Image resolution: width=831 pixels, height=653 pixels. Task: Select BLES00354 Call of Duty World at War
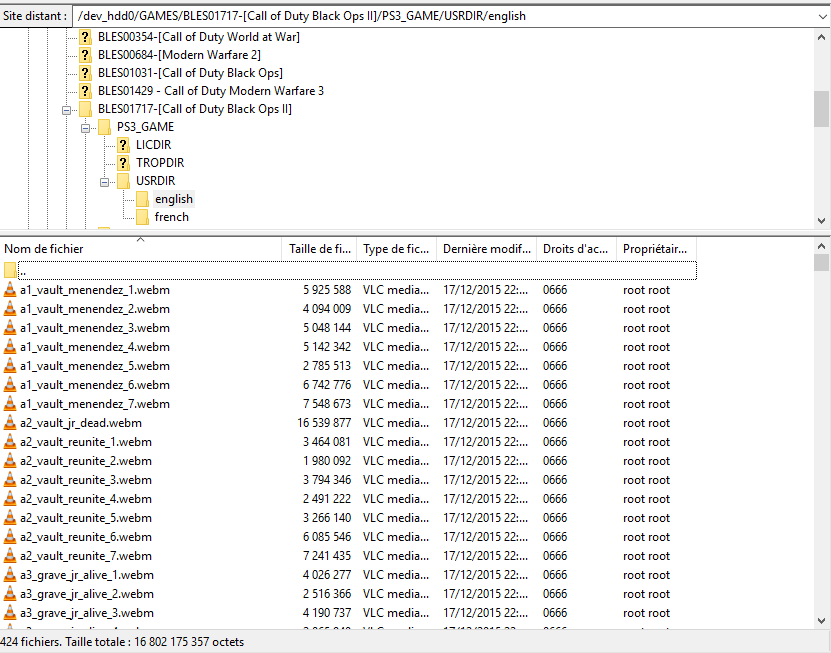pyautogui.click(x=199, y=37)
